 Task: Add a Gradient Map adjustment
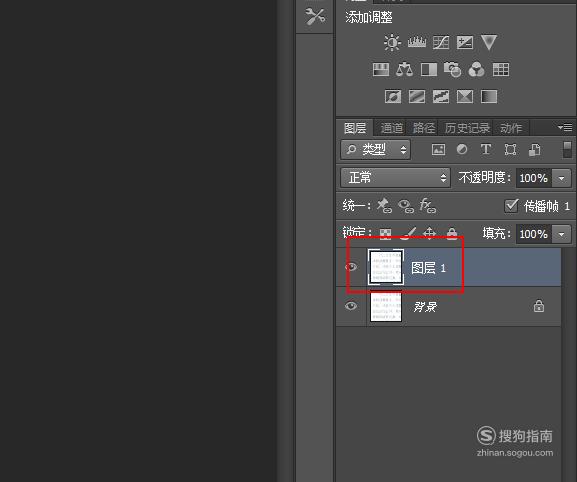tap(489, 97)
